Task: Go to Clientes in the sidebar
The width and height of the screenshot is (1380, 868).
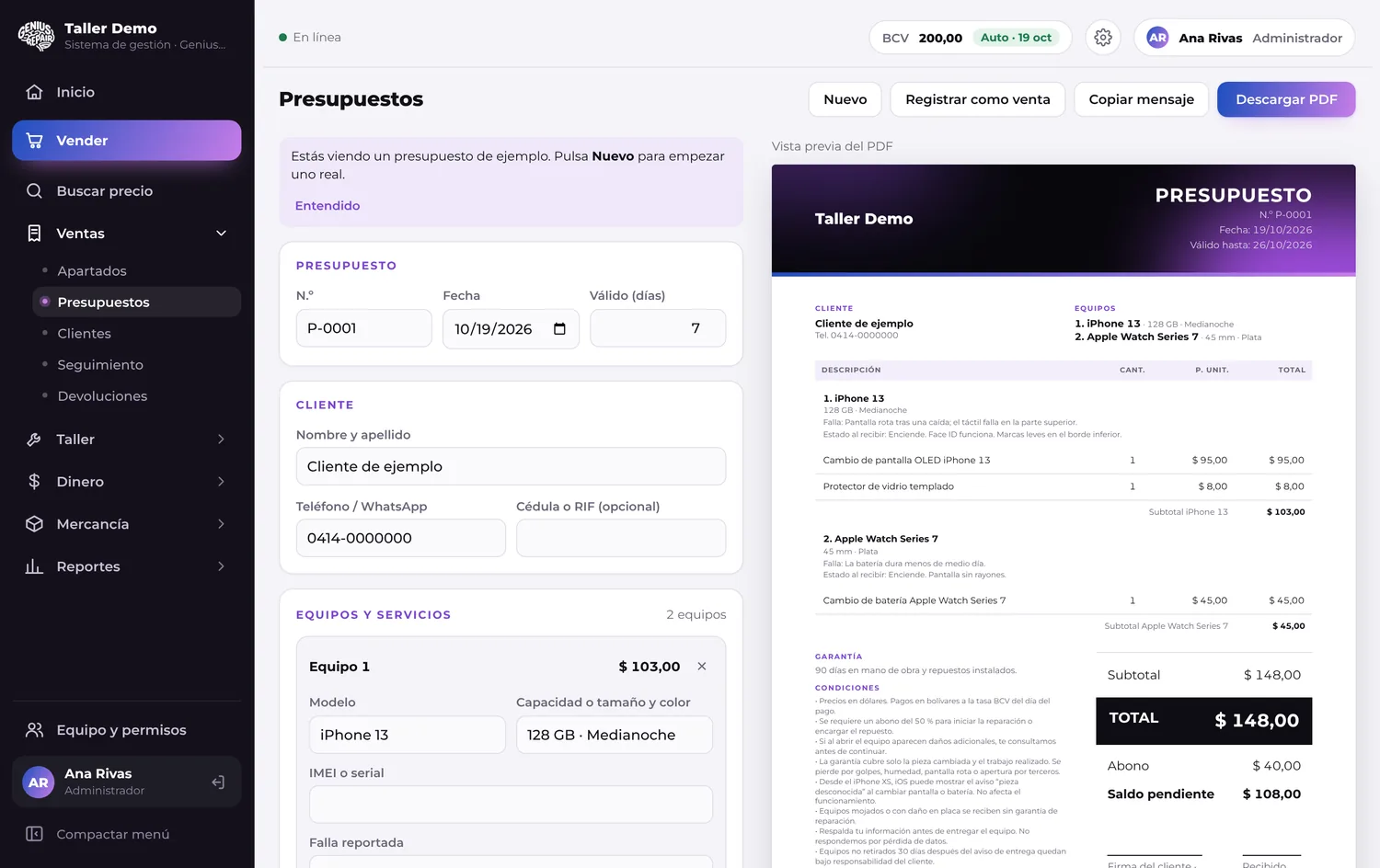Action: [136, 334]
